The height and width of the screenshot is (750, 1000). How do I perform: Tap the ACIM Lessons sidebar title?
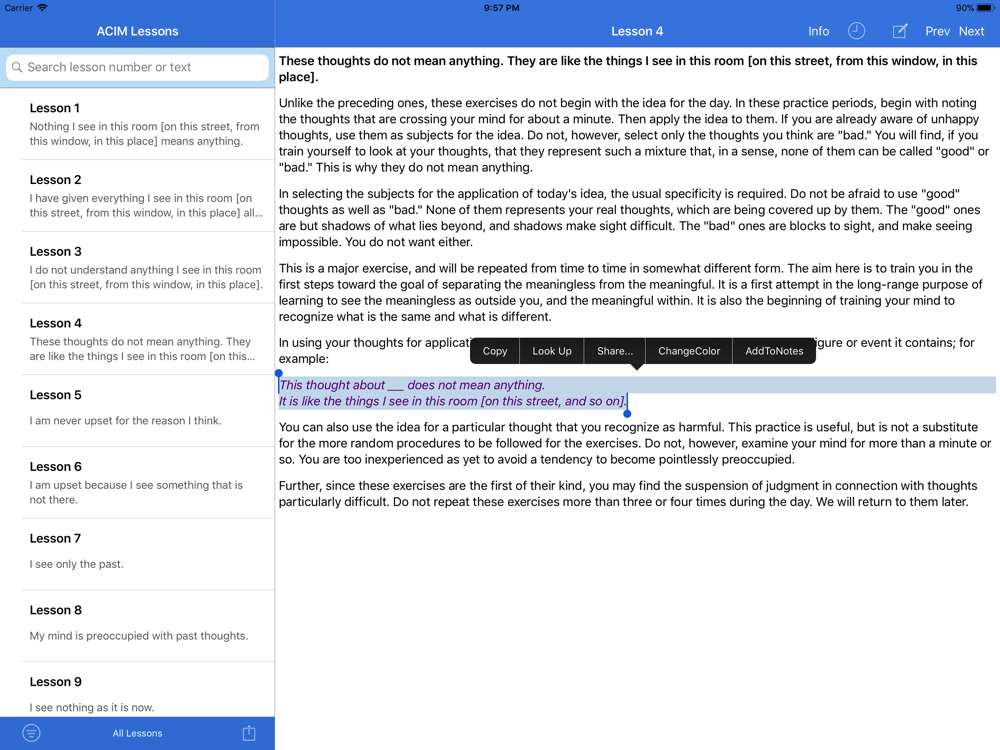137,31
